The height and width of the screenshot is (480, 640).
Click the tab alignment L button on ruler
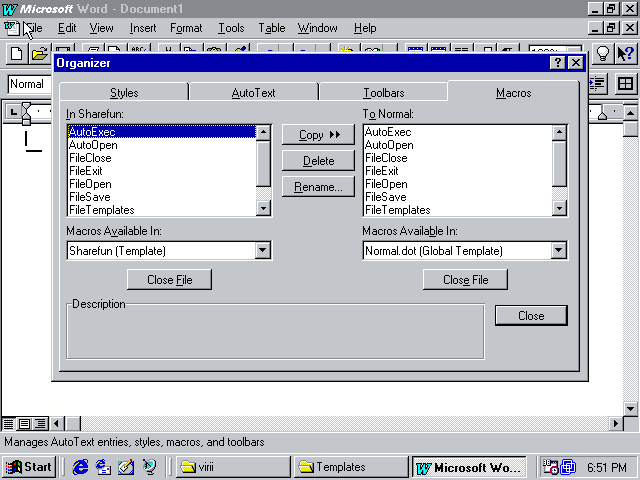[13, 111]
